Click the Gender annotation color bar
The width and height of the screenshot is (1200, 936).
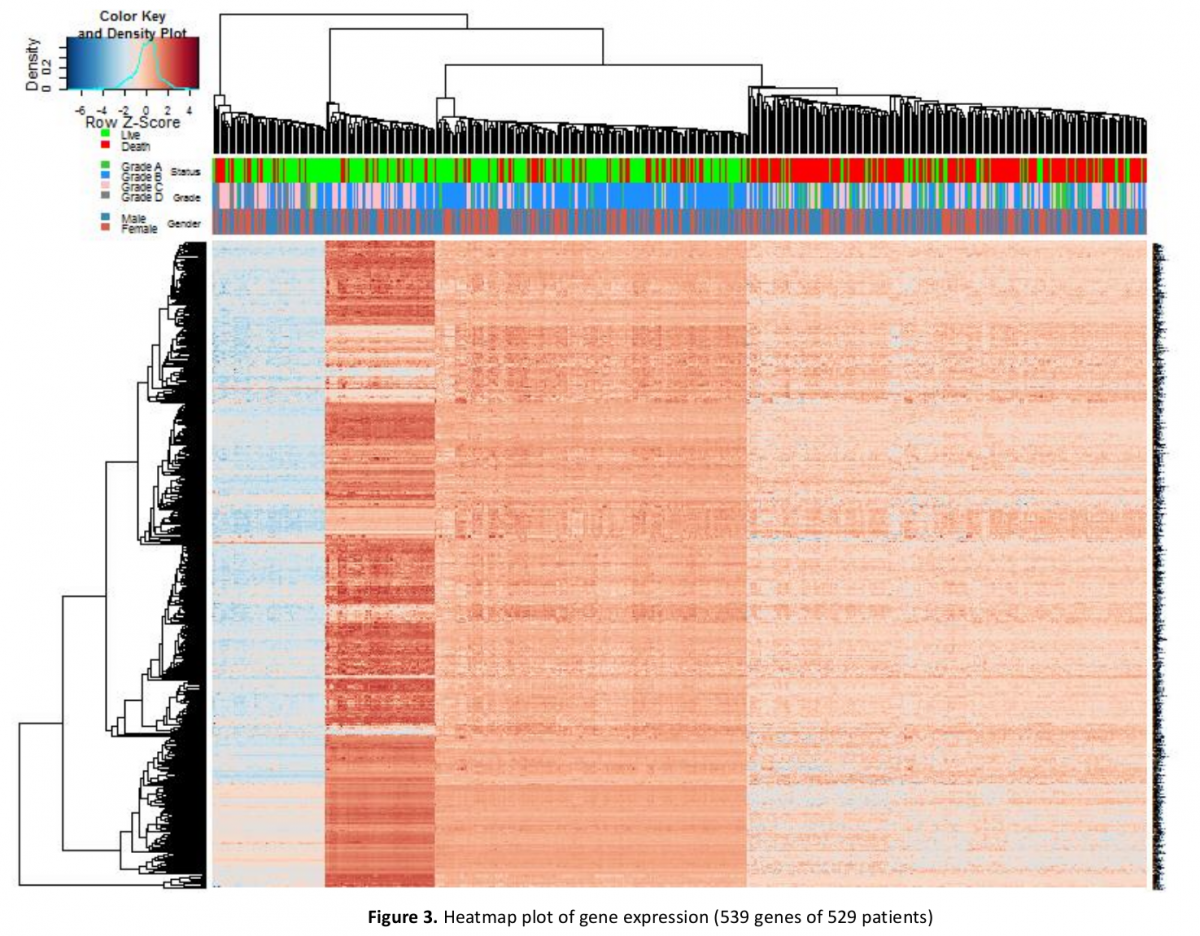pyautogui.click(x=680, y=221)
